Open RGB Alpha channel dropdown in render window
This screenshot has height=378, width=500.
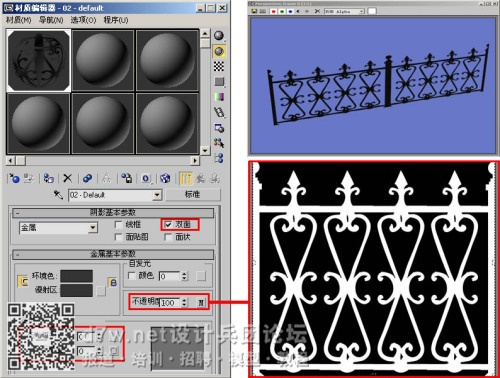click(361, 11)
